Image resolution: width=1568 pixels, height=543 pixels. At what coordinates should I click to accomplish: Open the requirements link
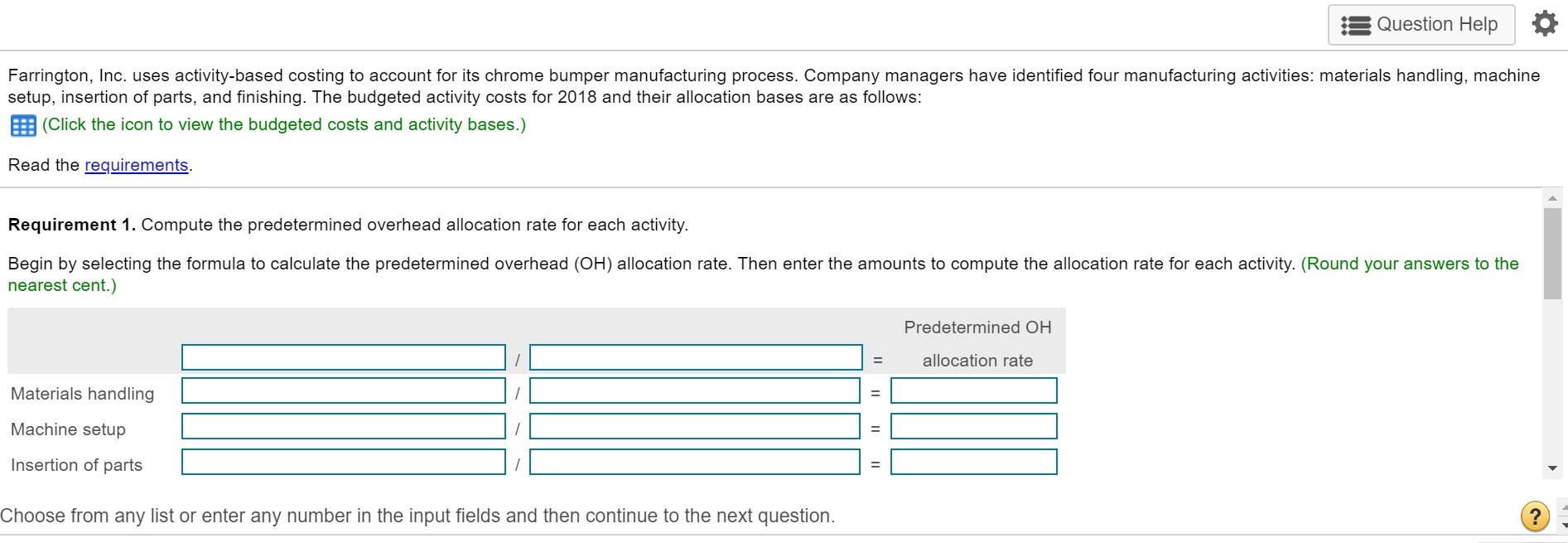(x=136, y=165)
